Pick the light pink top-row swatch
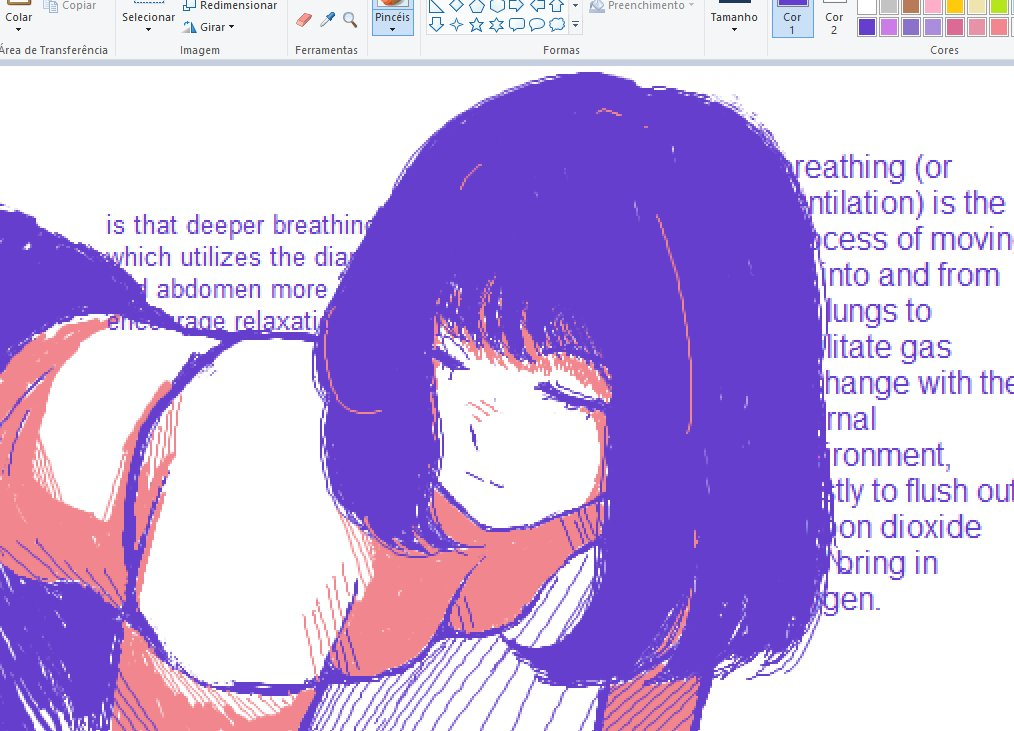The image size is (1014, 731). (933, 6)
